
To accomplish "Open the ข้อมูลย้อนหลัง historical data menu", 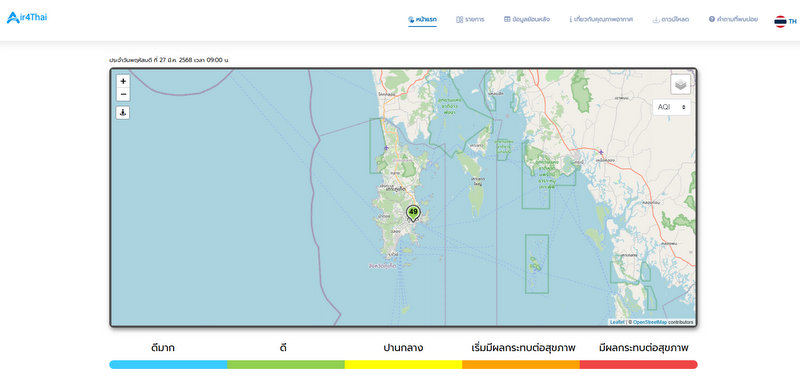I will [527, 19].
